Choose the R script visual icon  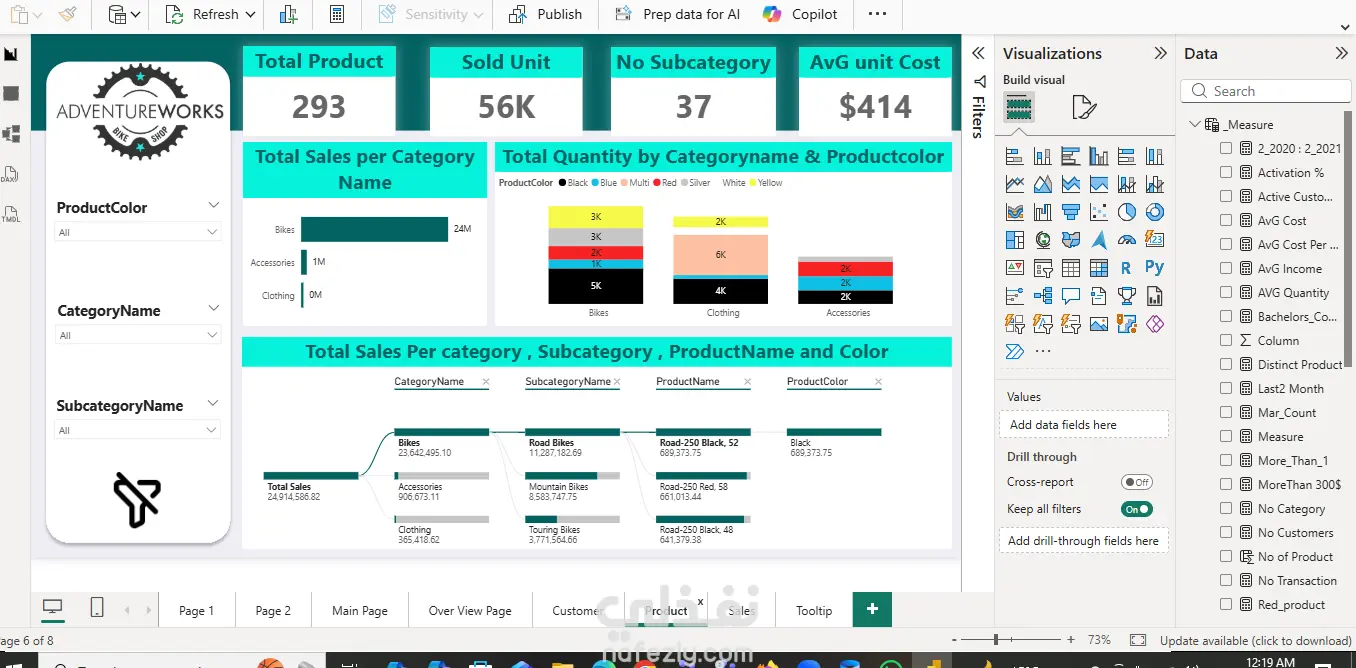pos(1126,267)
